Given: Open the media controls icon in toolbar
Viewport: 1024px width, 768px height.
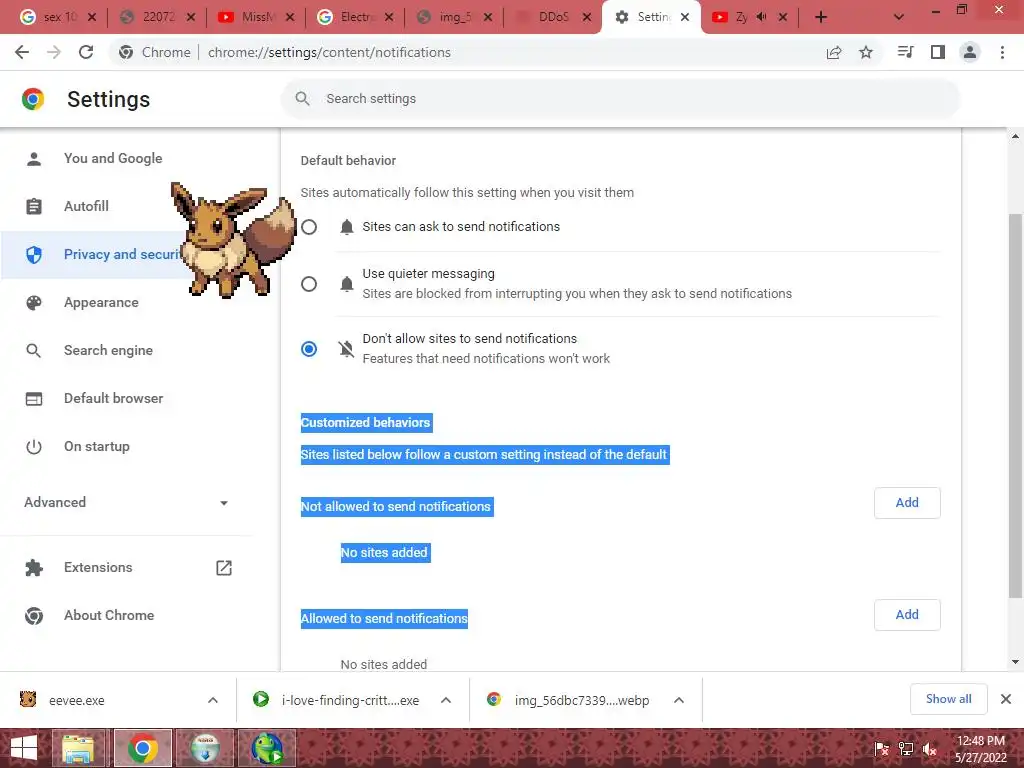Looking at the screenshot, I should [x=905, y=52].
